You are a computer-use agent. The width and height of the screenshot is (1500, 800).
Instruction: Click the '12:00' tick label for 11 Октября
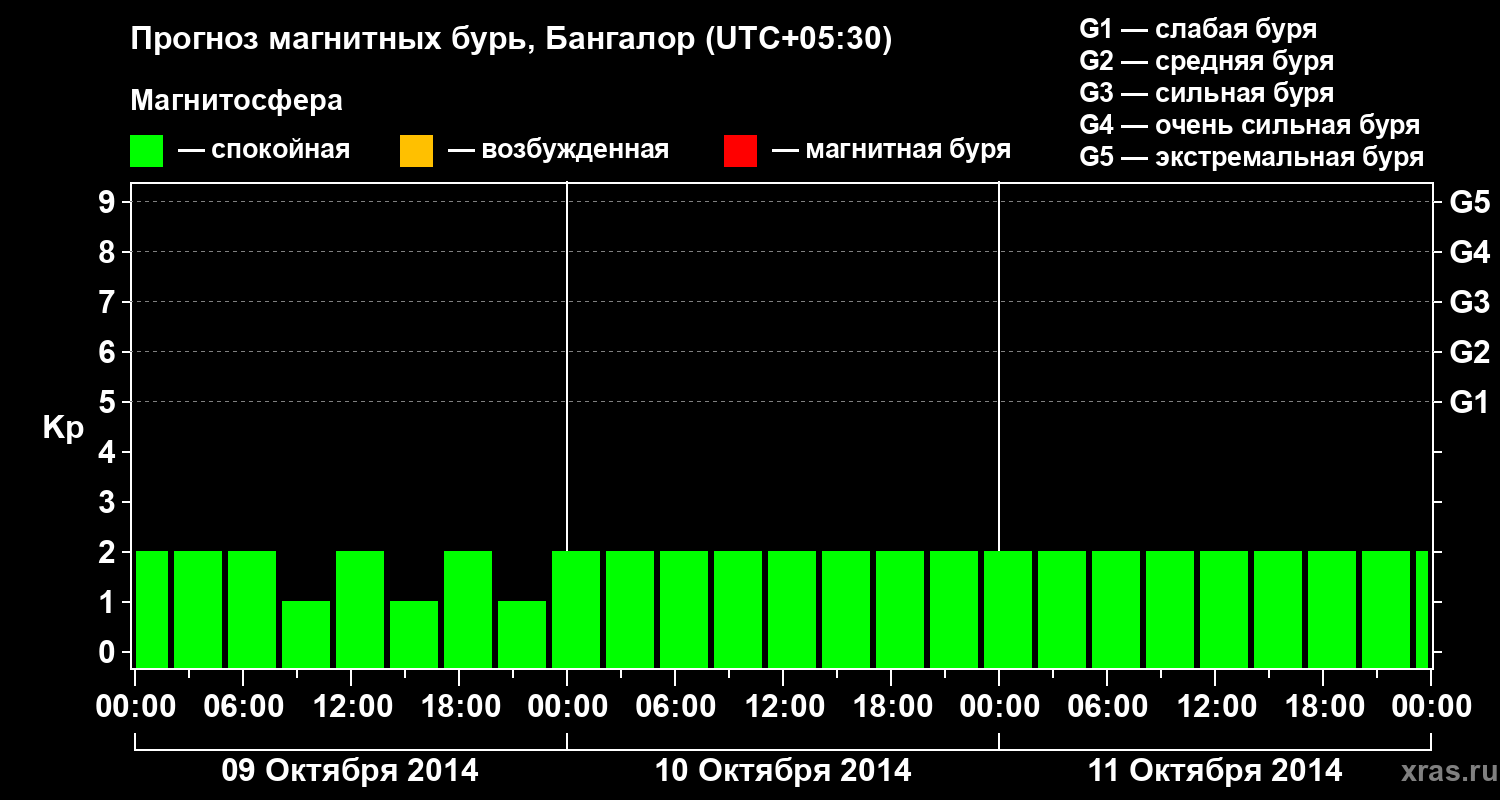1215,707
